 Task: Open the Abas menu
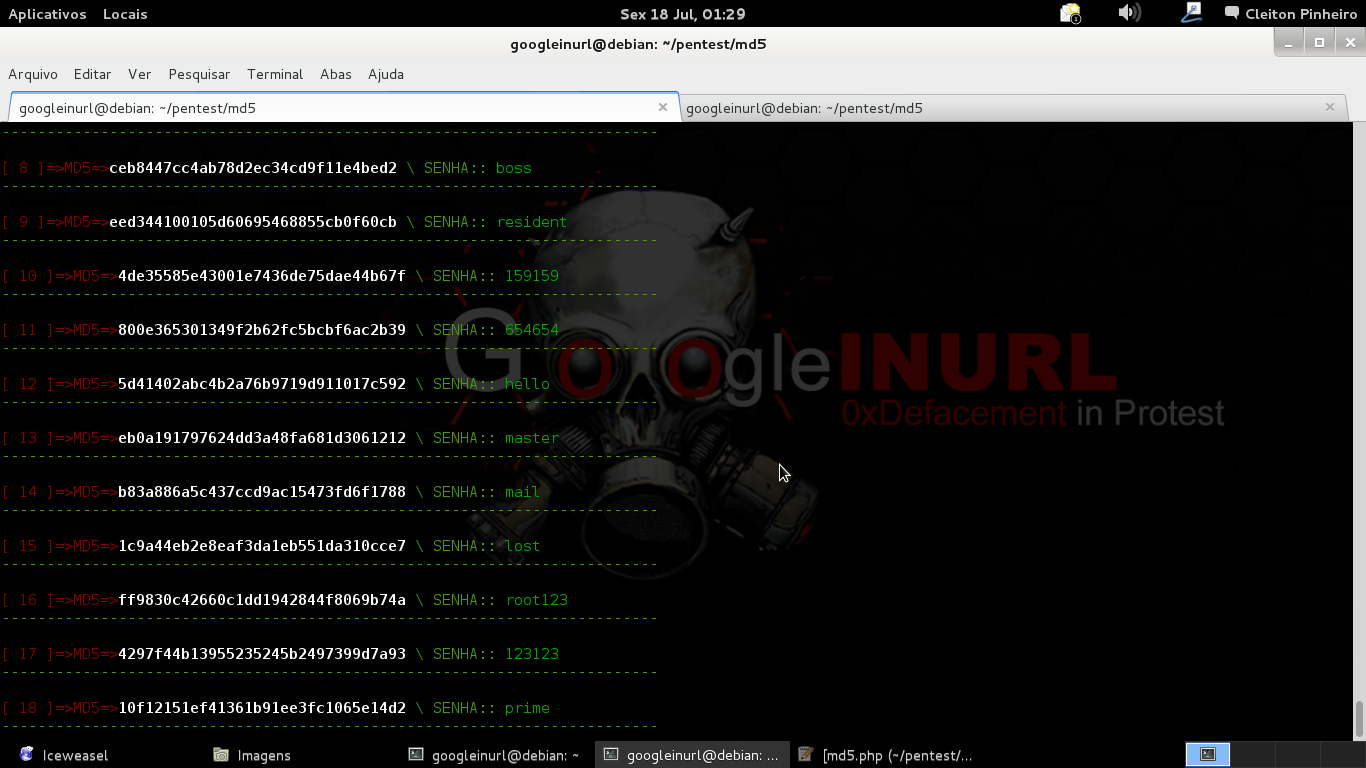point(336,74)
